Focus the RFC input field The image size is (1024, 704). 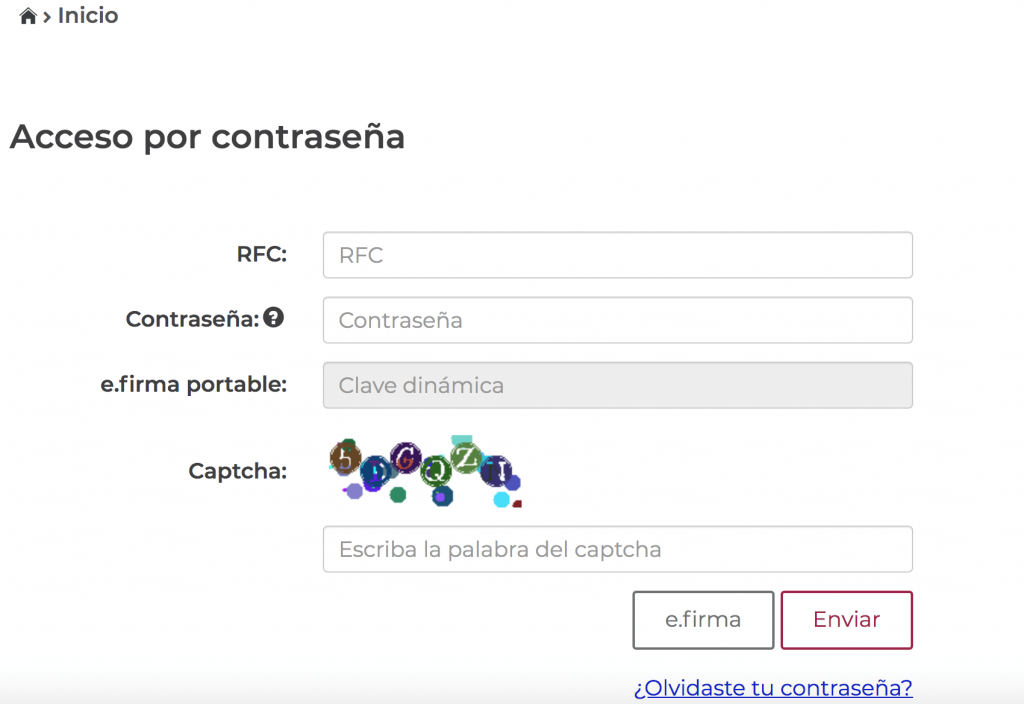(x=618, y=255)
